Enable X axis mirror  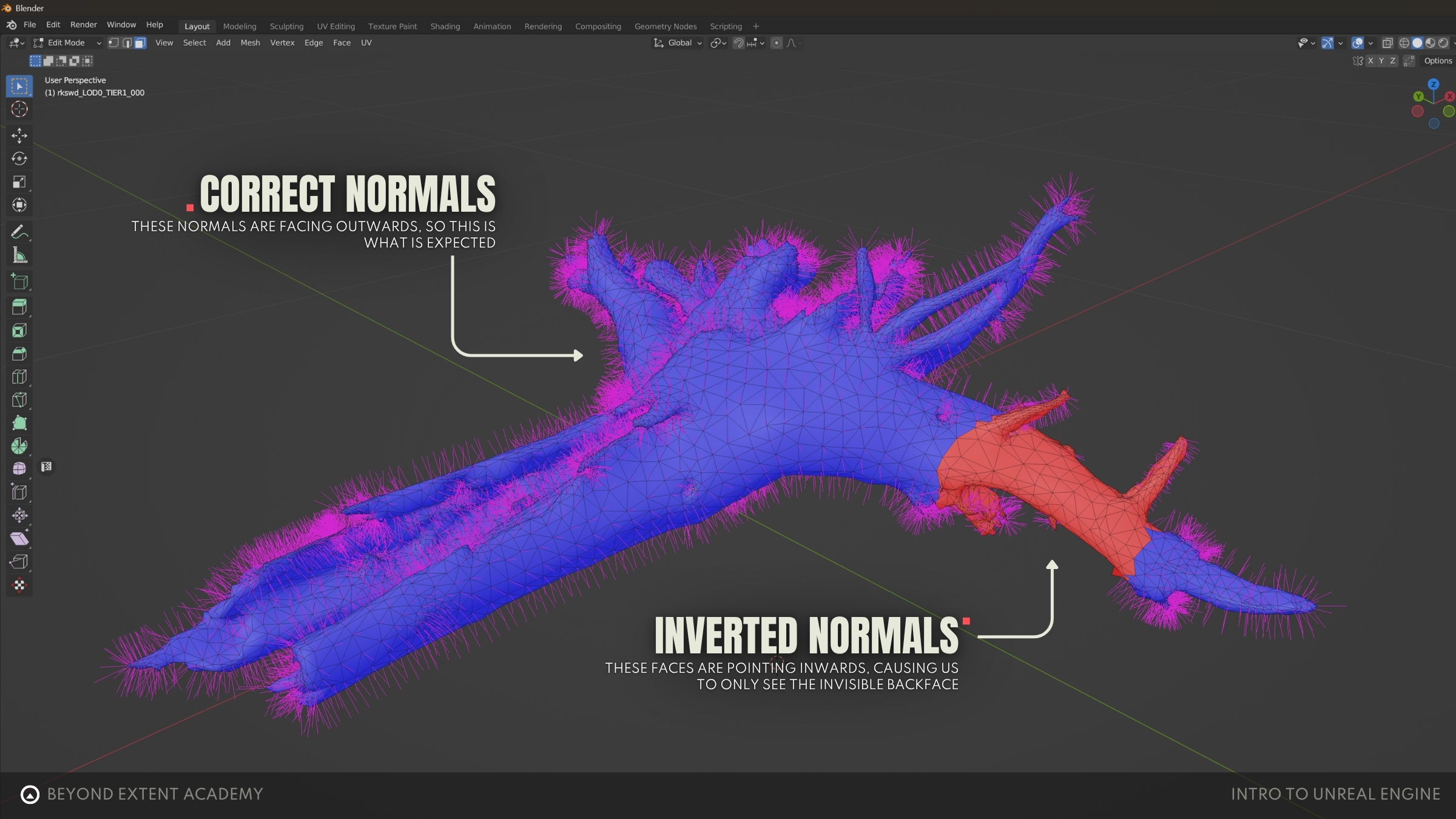(1370, 61)
